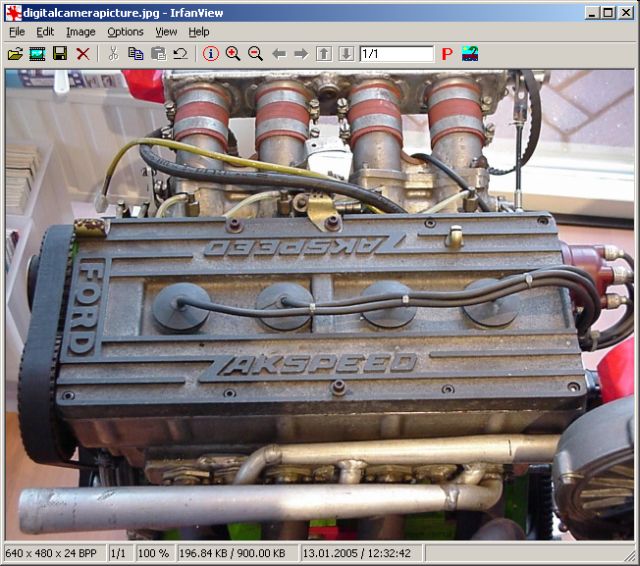Click the window resize grip corner
The height and width of the screenshot is (566, 640).
[x=630, y=556]
